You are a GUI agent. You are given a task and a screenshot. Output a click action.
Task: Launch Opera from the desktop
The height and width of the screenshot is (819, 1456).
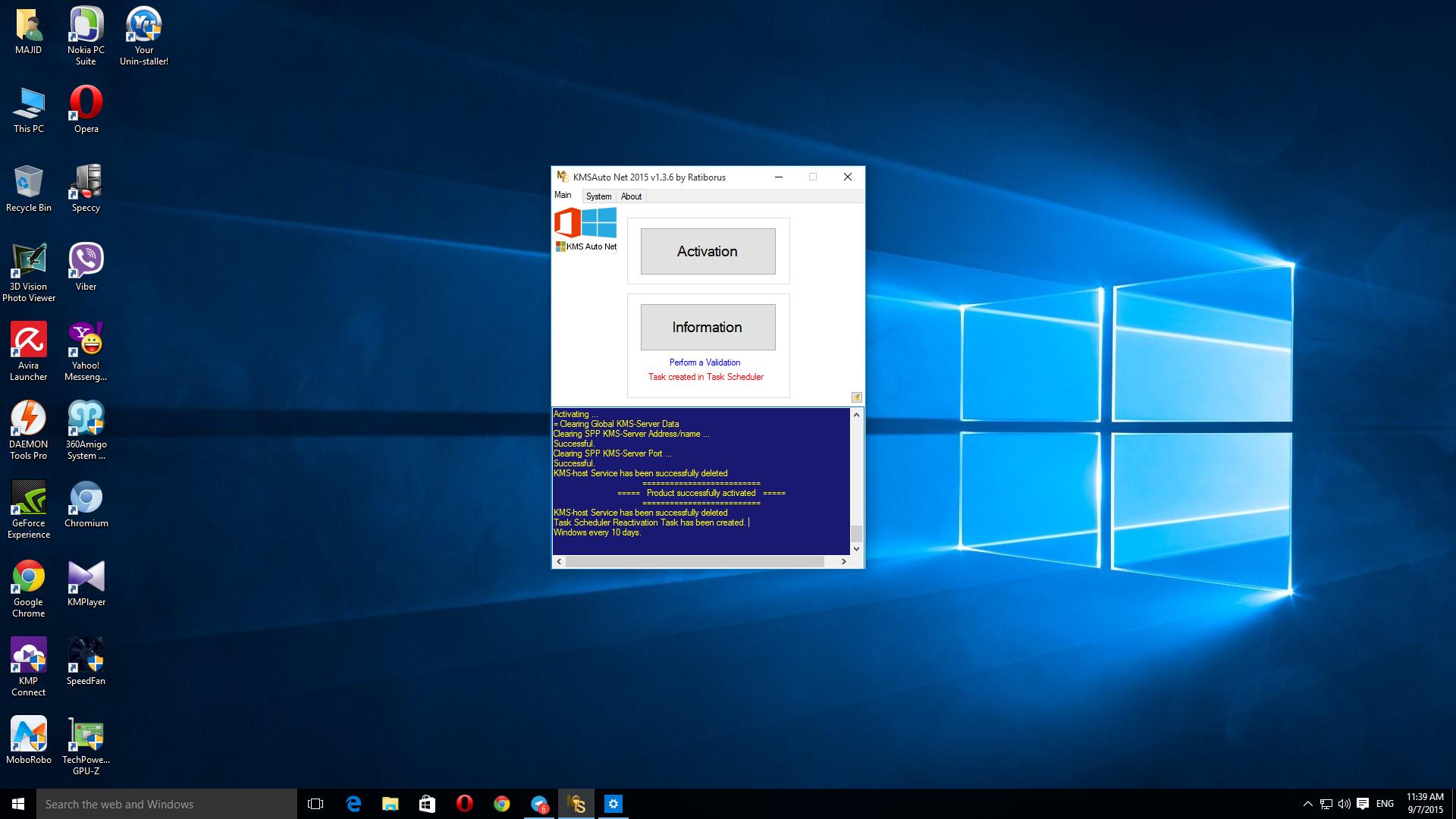click(x=86, y=111)
